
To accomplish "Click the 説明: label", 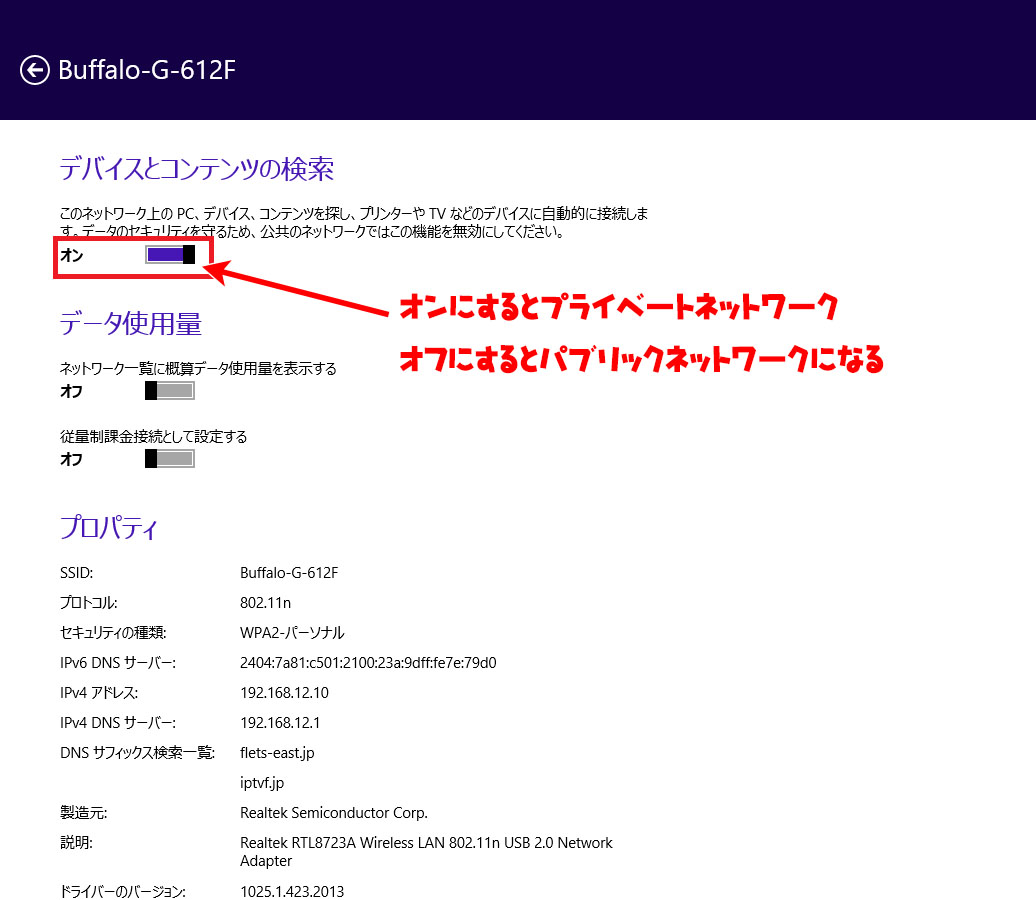I will (x=76, y=843).
